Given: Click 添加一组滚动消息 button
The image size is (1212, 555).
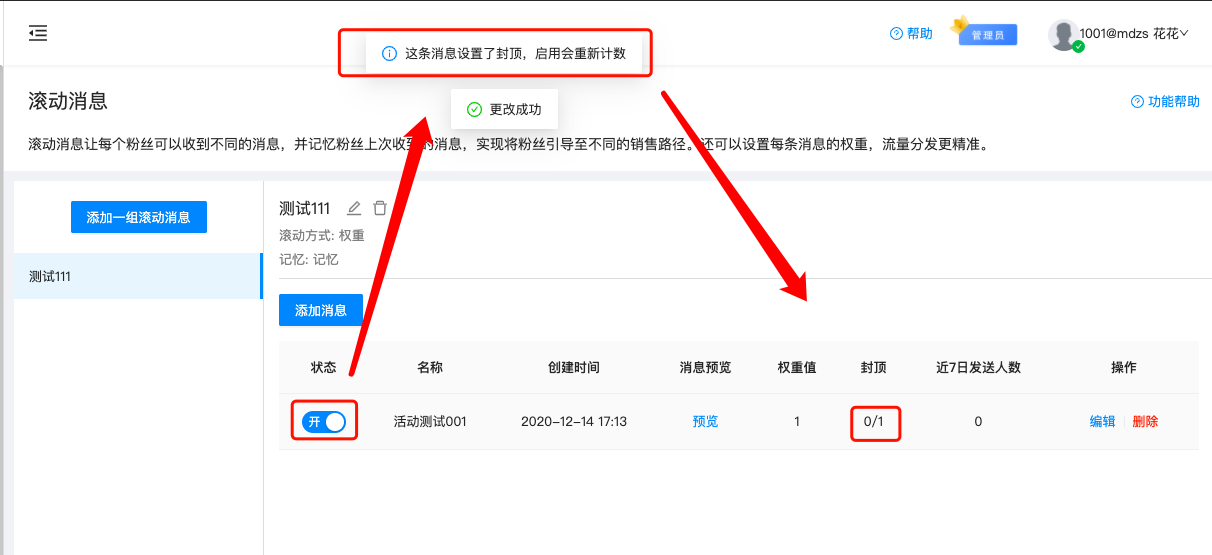Looking at the screenshot, I should click(x=139, y=217).
